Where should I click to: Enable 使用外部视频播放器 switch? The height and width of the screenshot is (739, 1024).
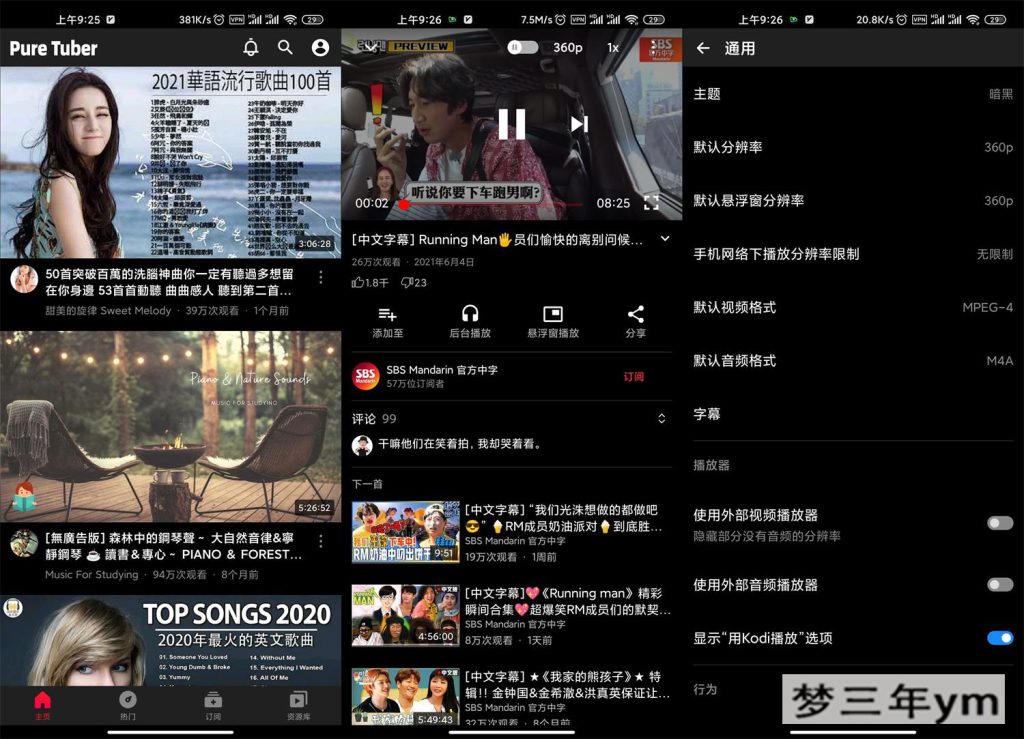[x=1000, y=523]
